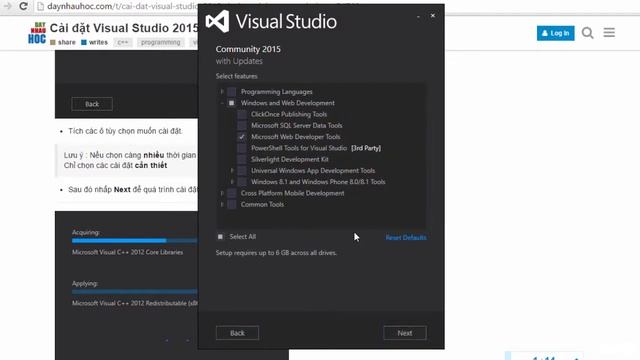
Task: Check Cross Platform Mobile Development box
Action: point(231,193)
